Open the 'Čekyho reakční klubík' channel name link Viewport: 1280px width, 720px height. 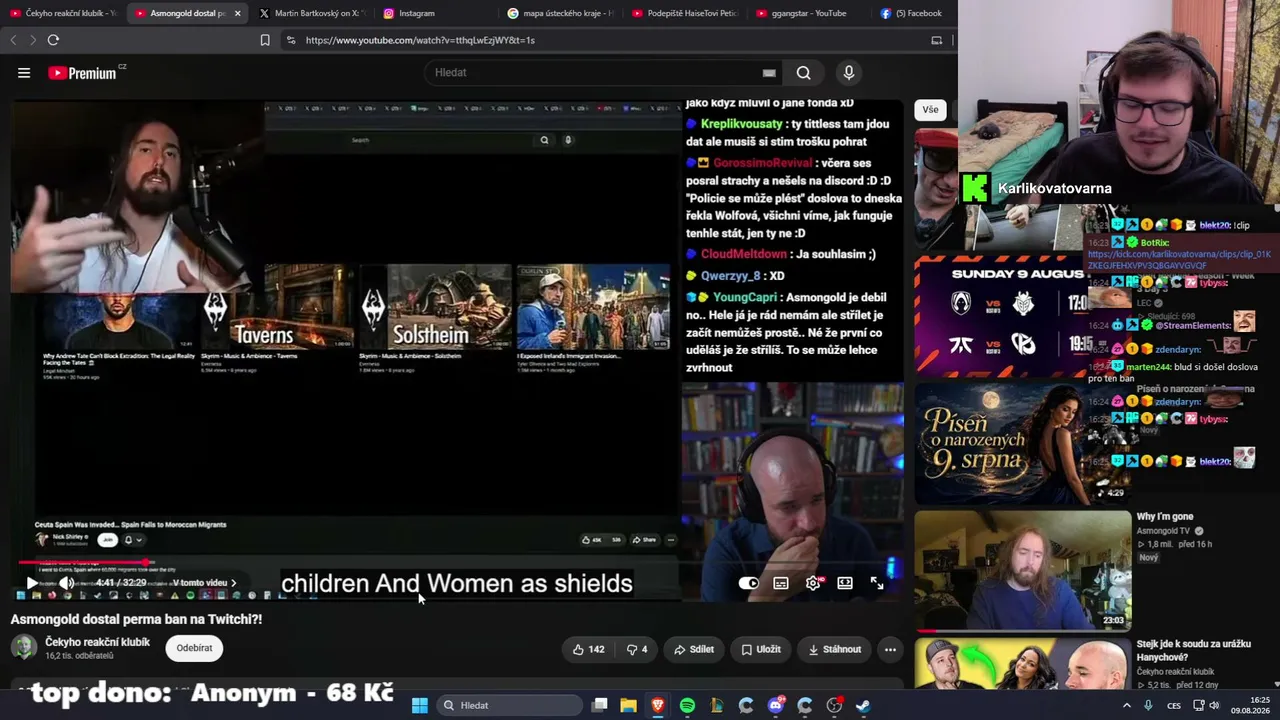97,642
